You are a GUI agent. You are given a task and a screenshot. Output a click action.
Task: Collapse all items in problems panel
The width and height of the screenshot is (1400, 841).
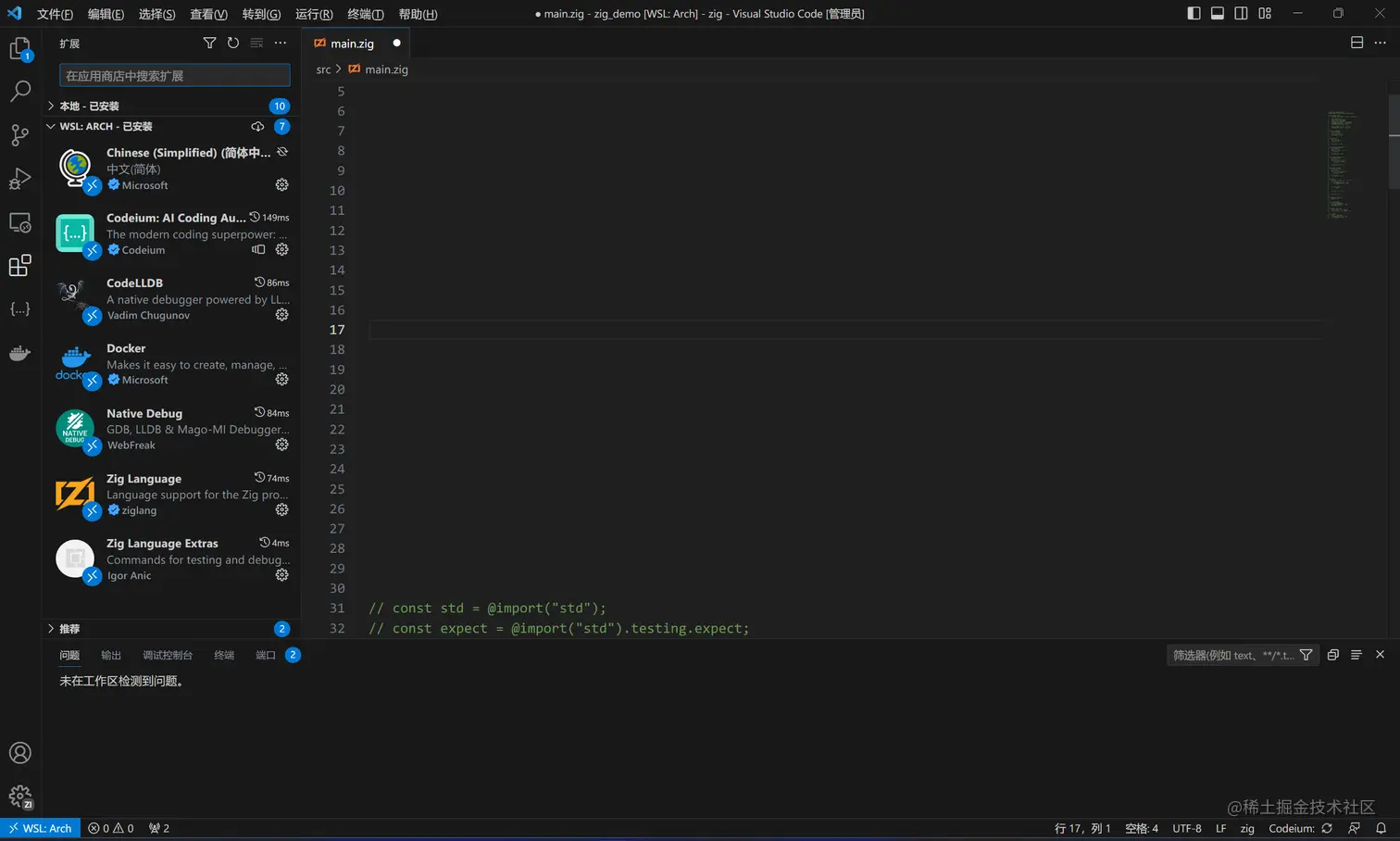point(1333,655)
